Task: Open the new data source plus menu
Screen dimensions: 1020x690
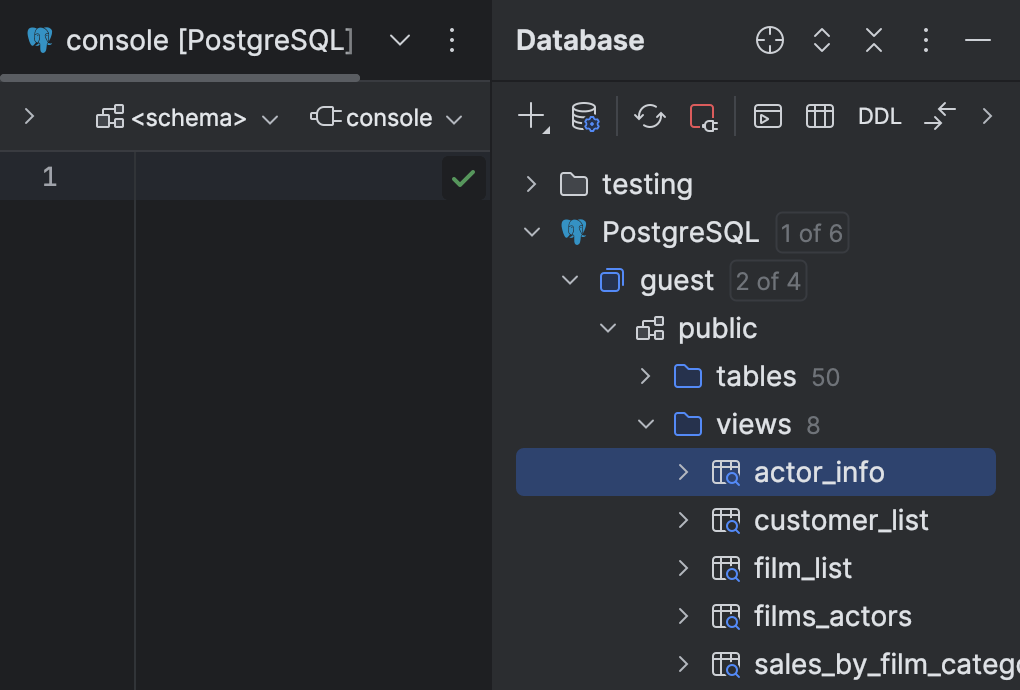Action: [x=530, y=116]
